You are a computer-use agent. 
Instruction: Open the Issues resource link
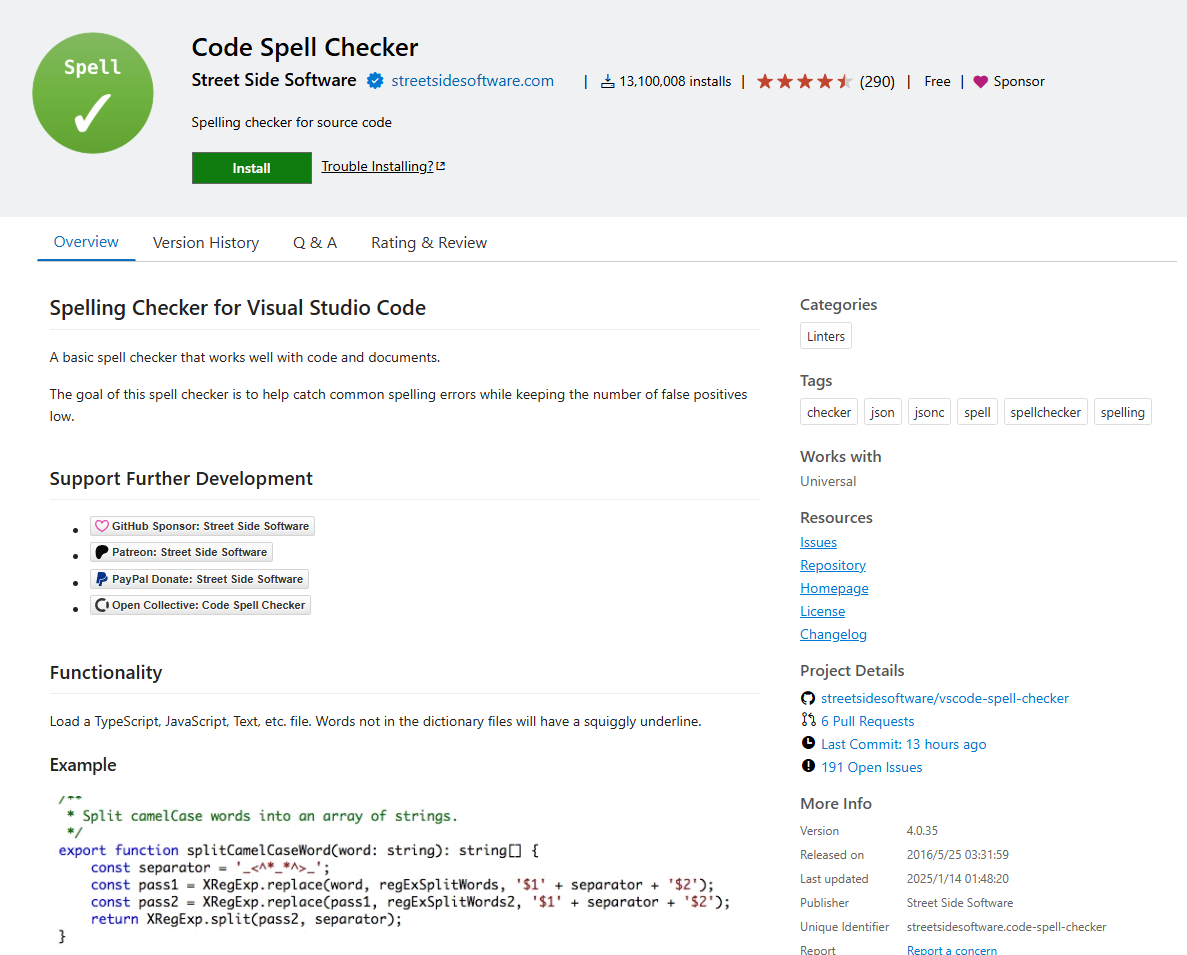click(x=818, y=543)
